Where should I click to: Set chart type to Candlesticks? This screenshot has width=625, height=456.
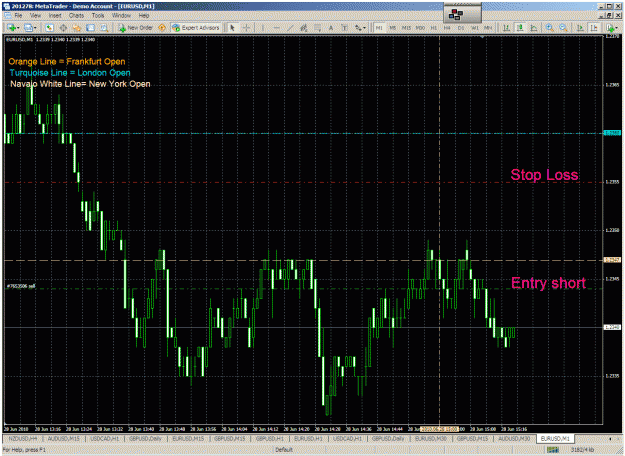[520, 28]
